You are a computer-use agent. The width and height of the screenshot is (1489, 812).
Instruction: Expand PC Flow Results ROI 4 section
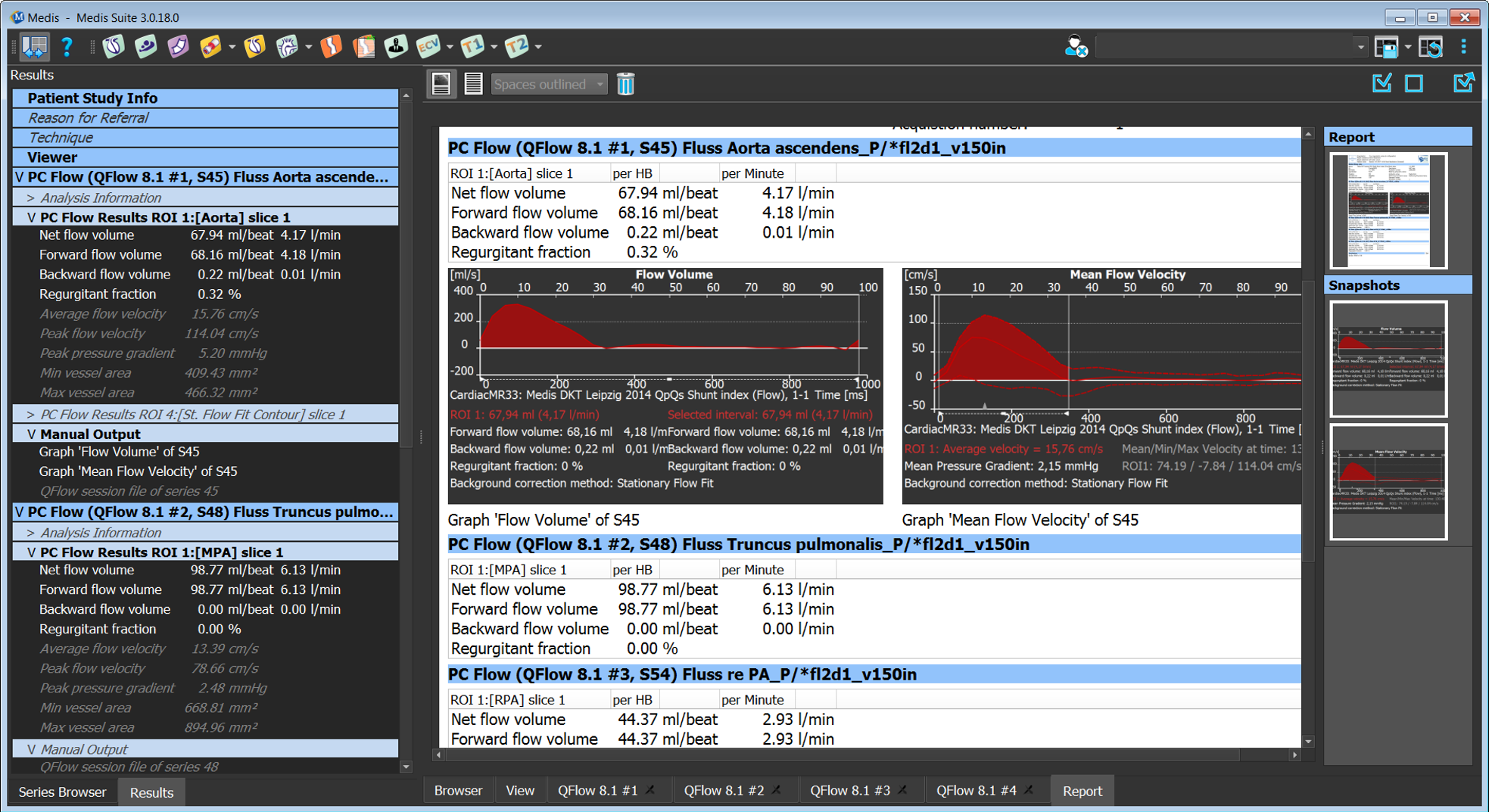31,415
